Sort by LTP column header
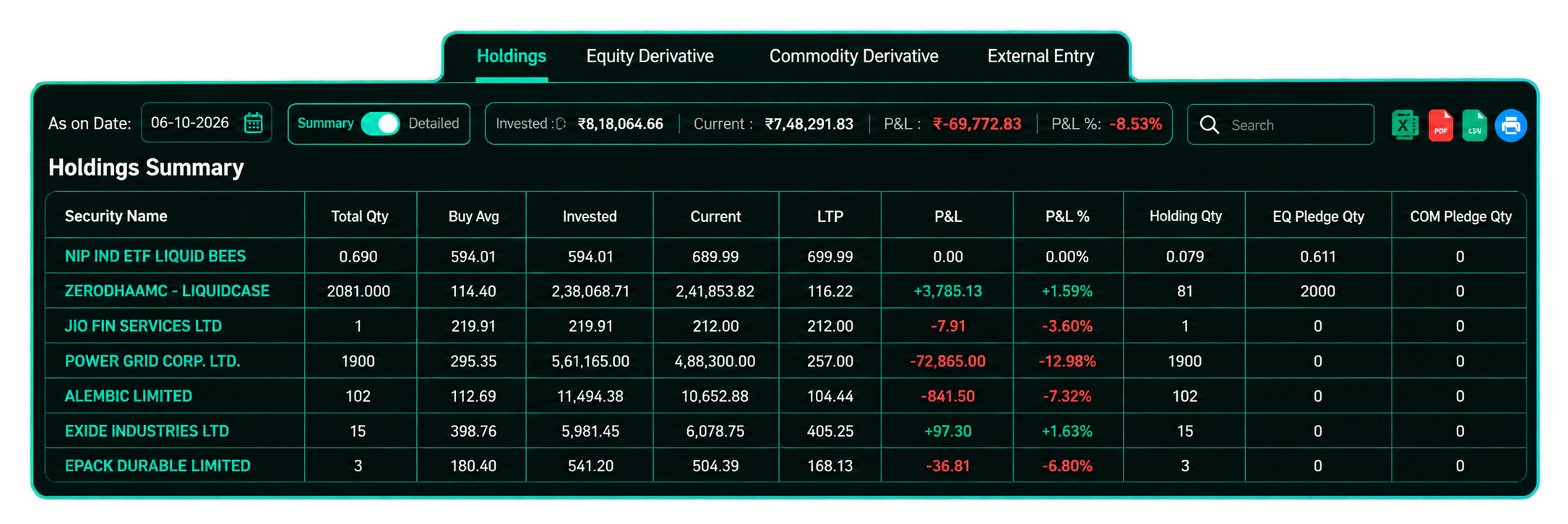This screenshot has height=524, width=1568. point(830,216)
